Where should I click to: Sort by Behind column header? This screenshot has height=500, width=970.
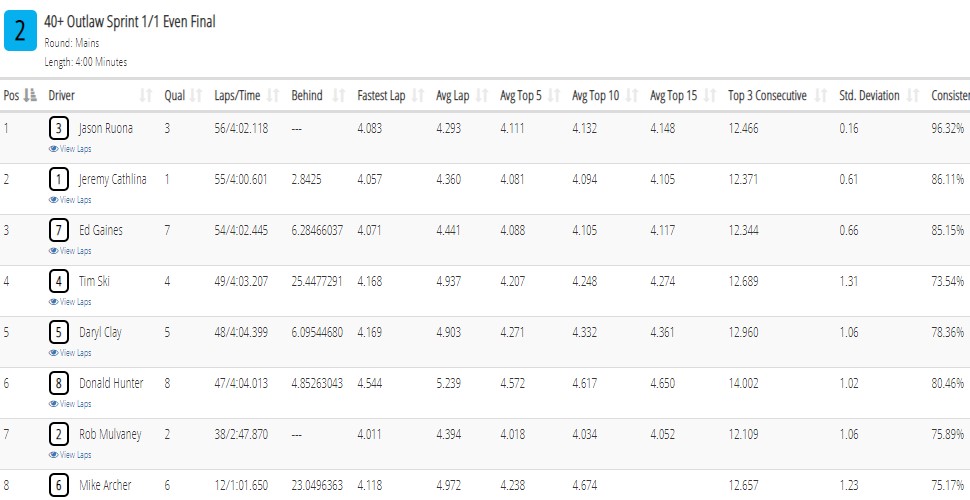[307, 96]
